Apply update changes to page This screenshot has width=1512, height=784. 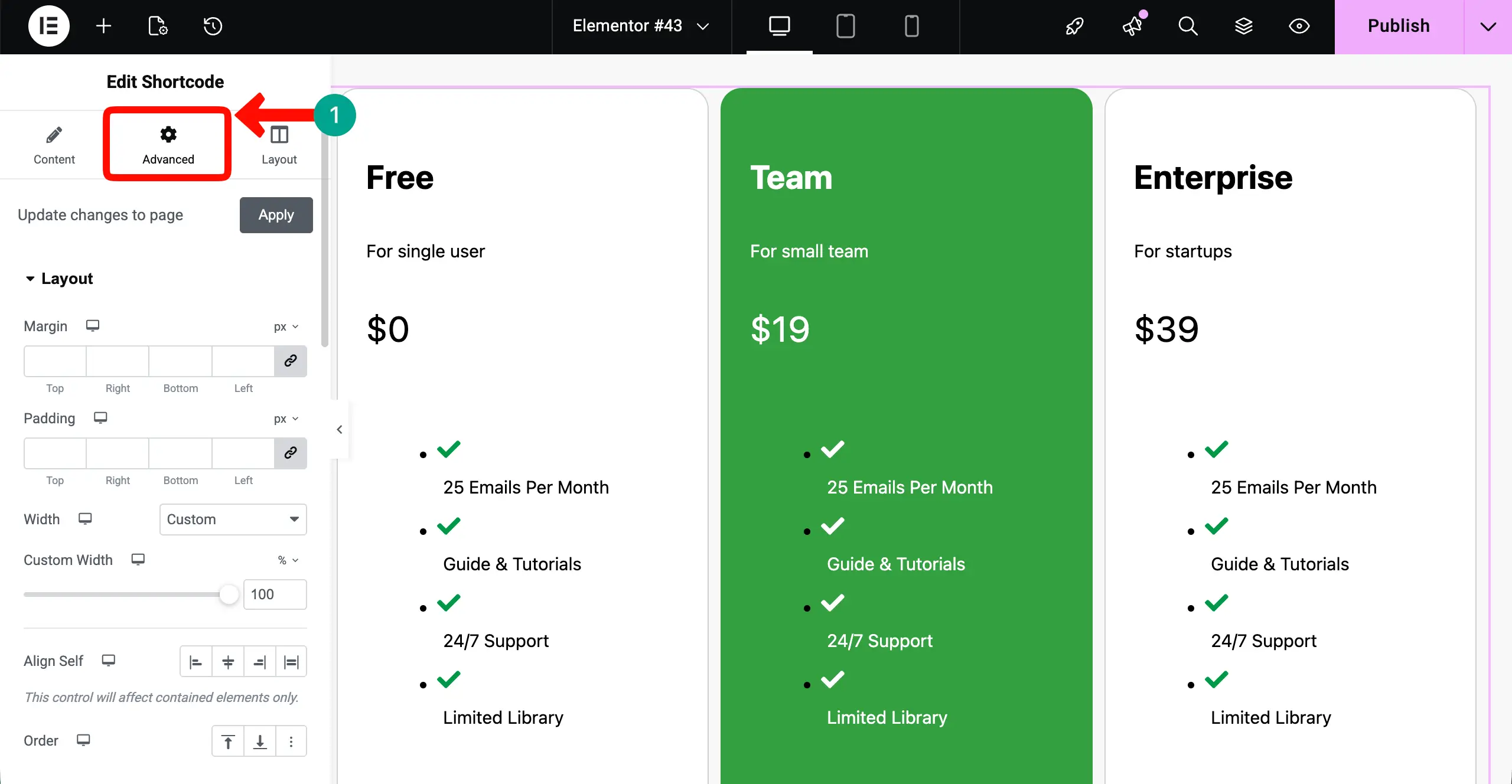[276, 215]
